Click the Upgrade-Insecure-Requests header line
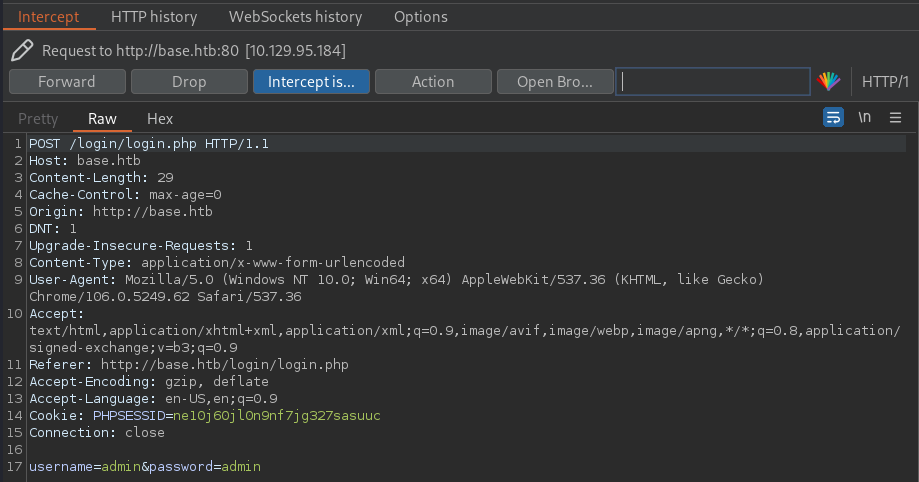 (x=141, y=246)
